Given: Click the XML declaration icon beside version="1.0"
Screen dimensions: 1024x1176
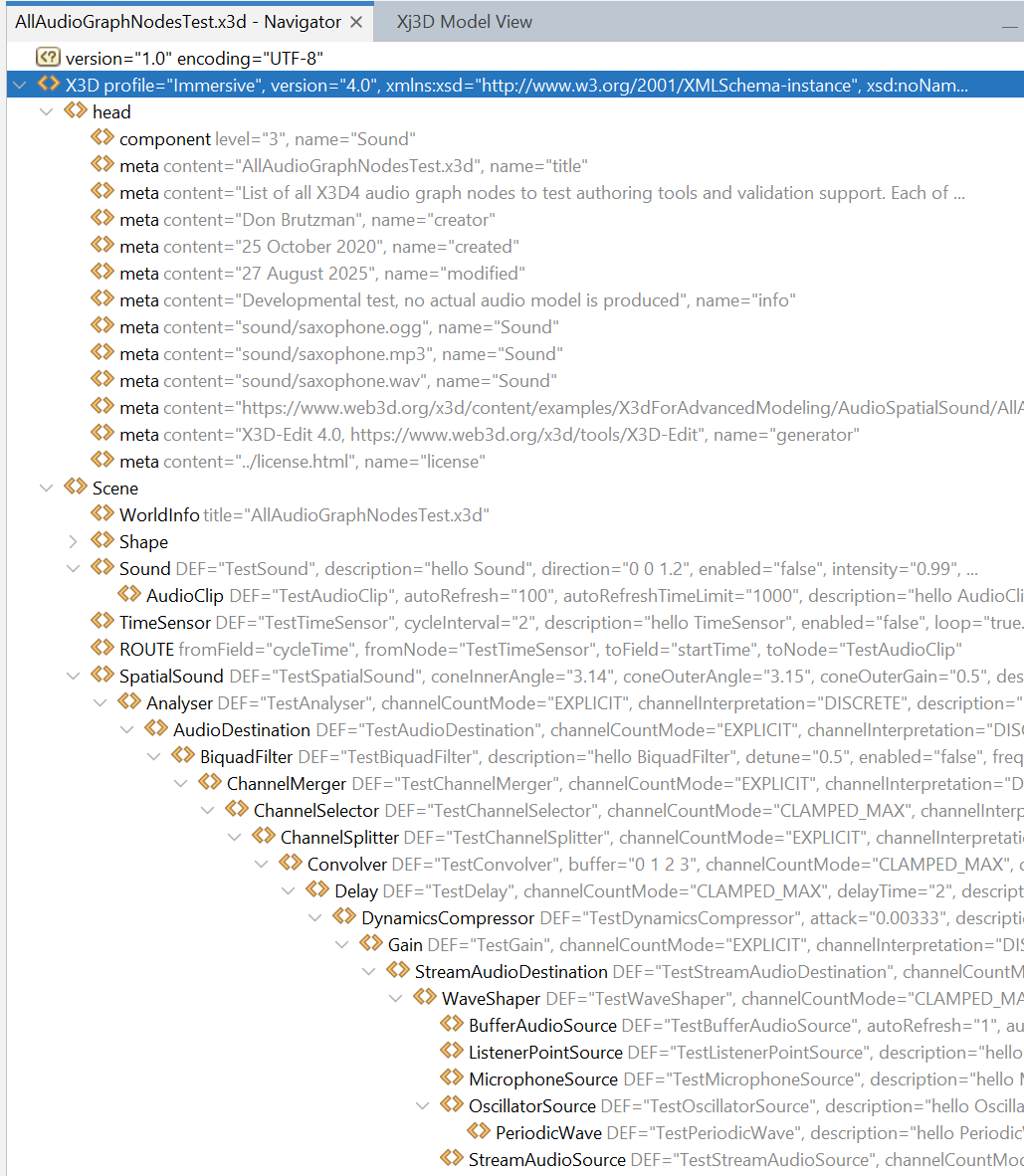Looking at the screenshot, I should pyautogui.click(x=47, y=58).
